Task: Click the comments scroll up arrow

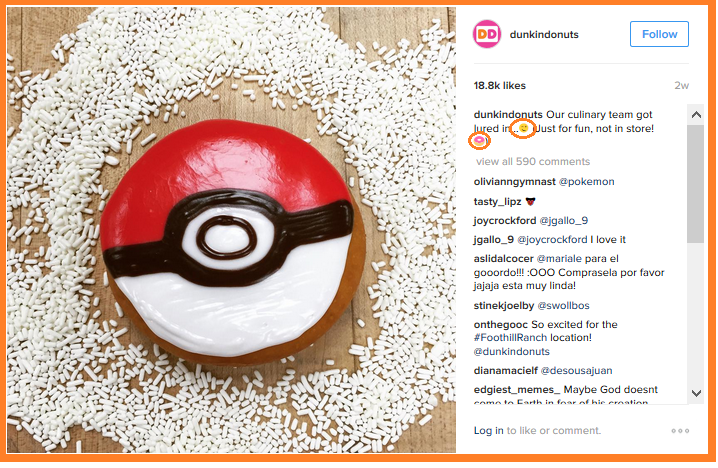Action: click(696, 115)
